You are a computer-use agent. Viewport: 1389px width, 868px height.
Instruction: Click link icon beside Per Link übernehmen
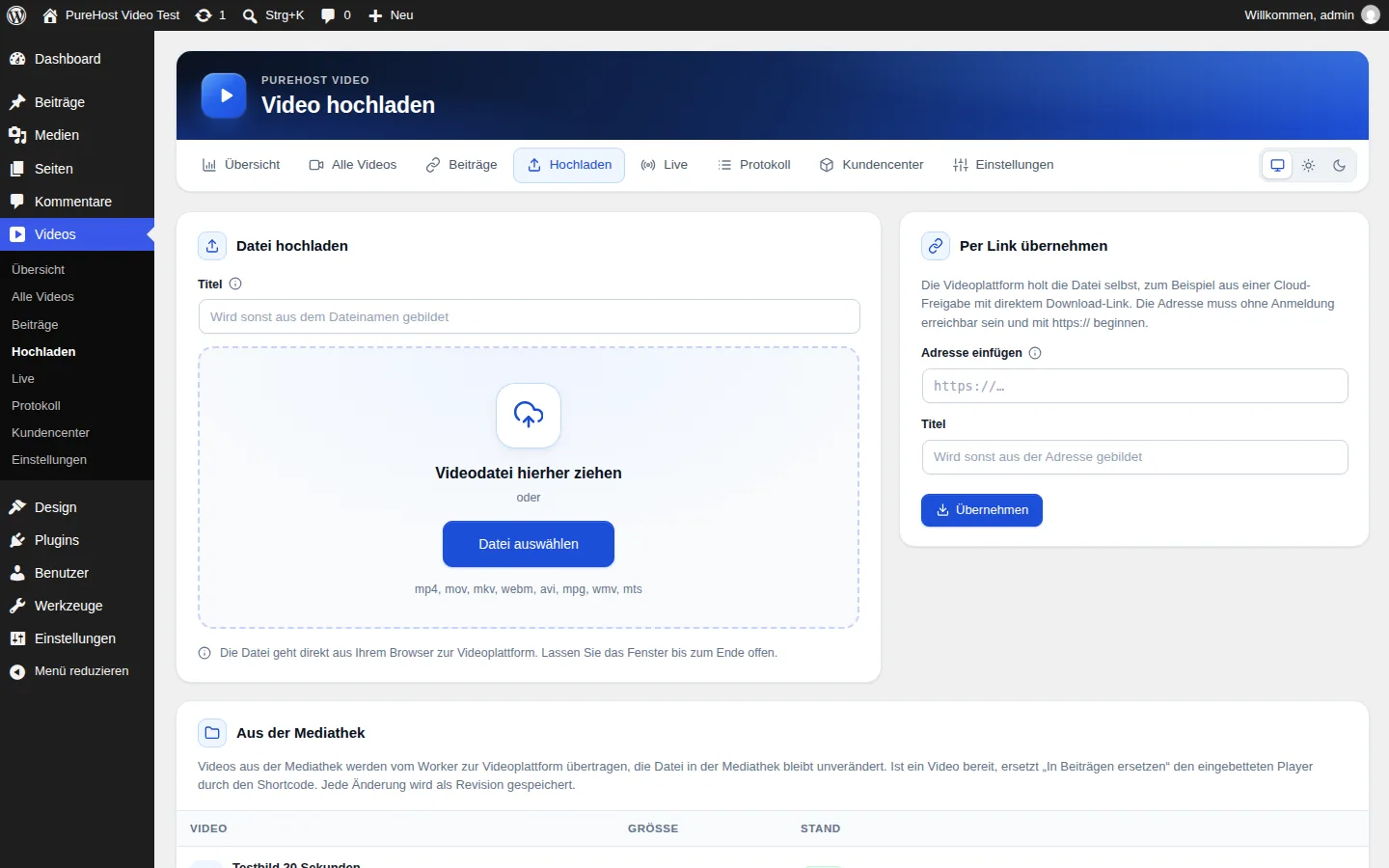[x=936, y=246]
